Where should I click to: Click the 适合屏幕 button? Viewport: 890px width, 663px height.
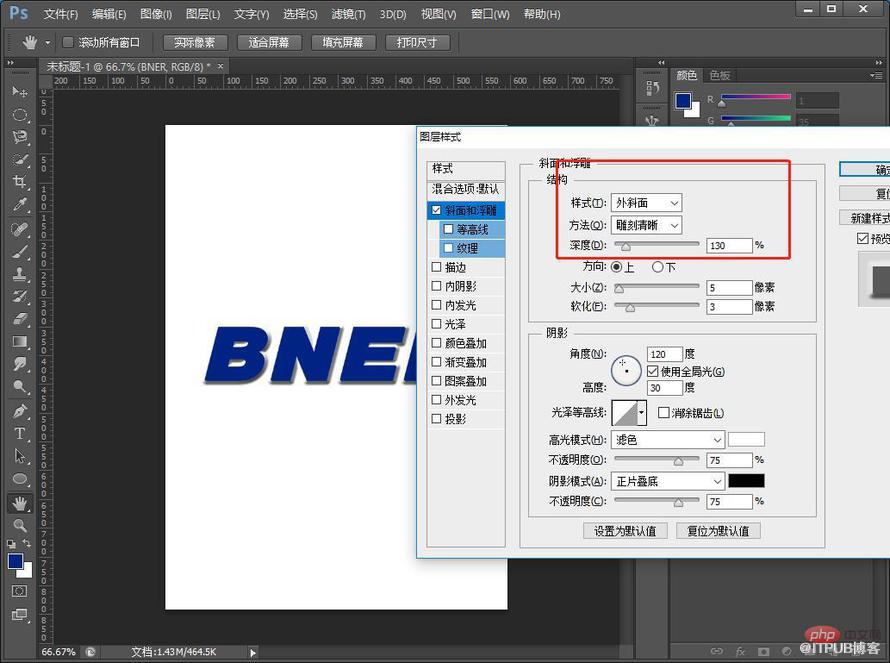268,43
